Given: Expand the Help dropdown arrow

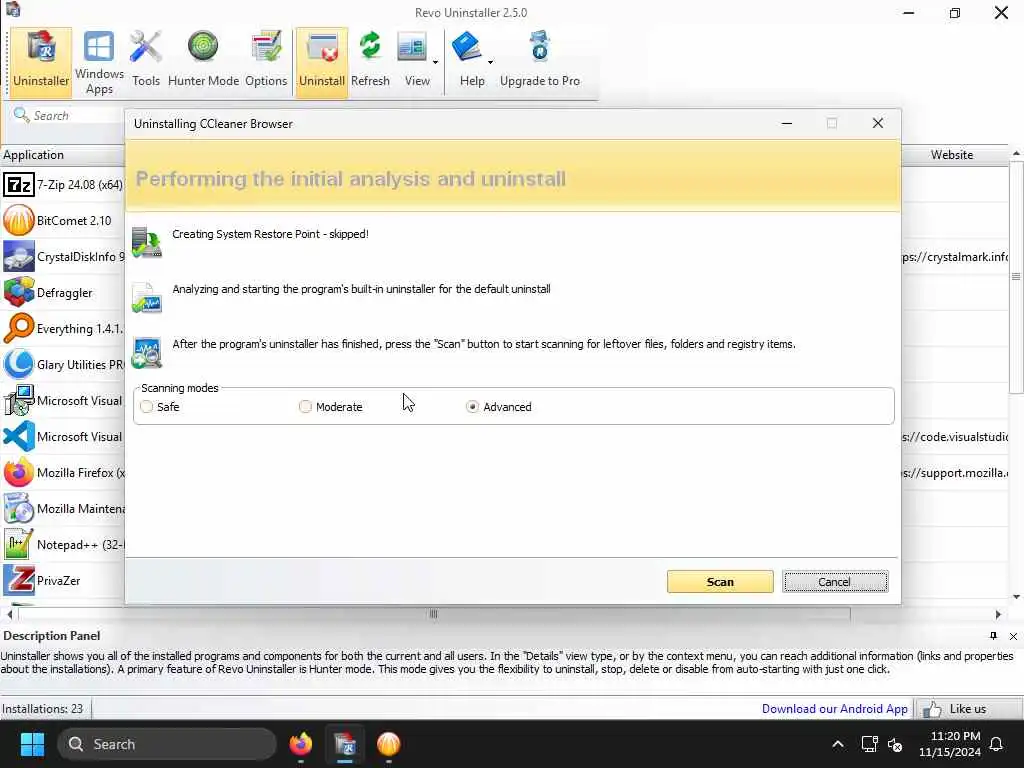Looking at the screenshot, I should (490, 63).
